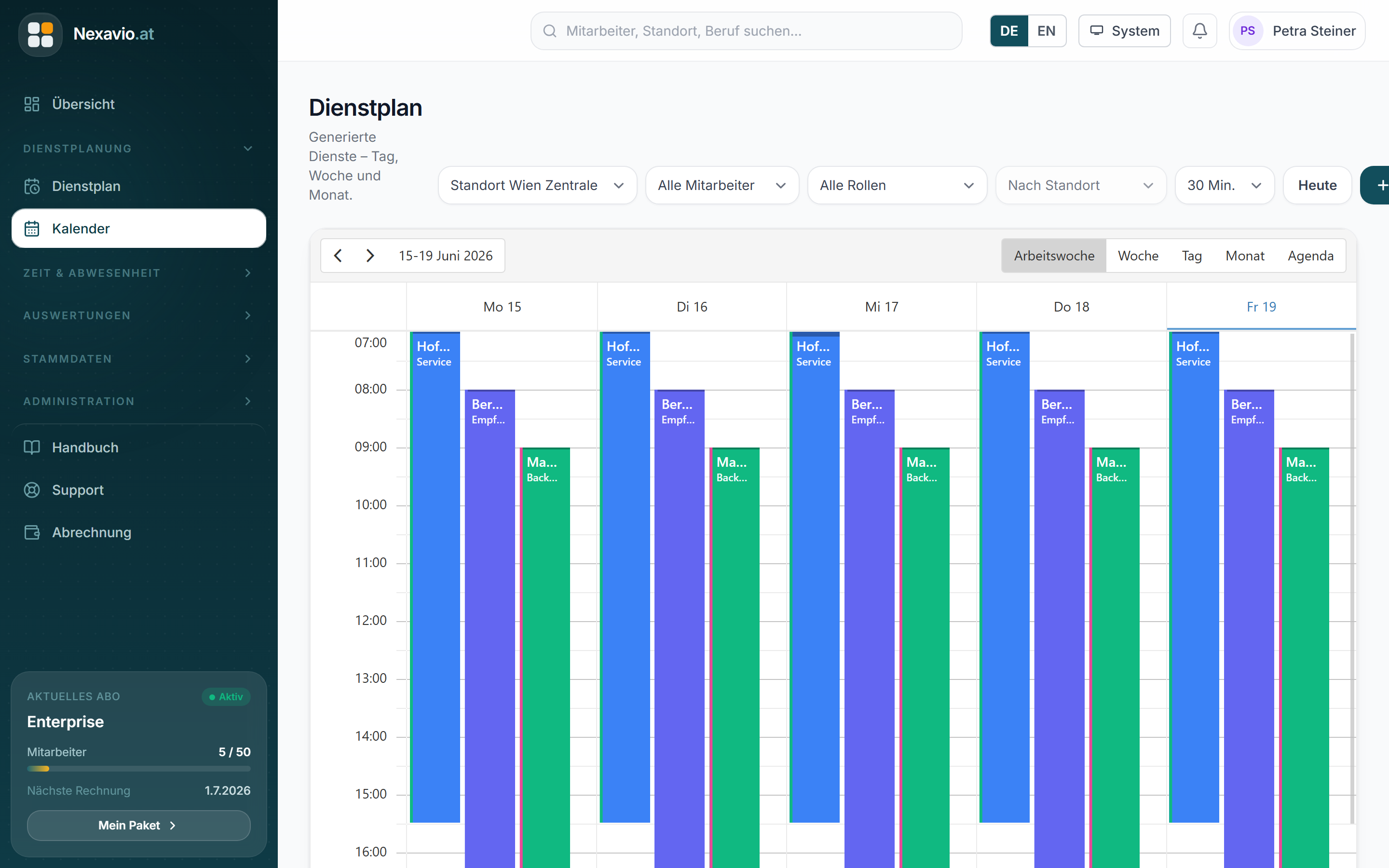Select the Monat view tab
This screenshot has height=868, width=1389.
1245,256
